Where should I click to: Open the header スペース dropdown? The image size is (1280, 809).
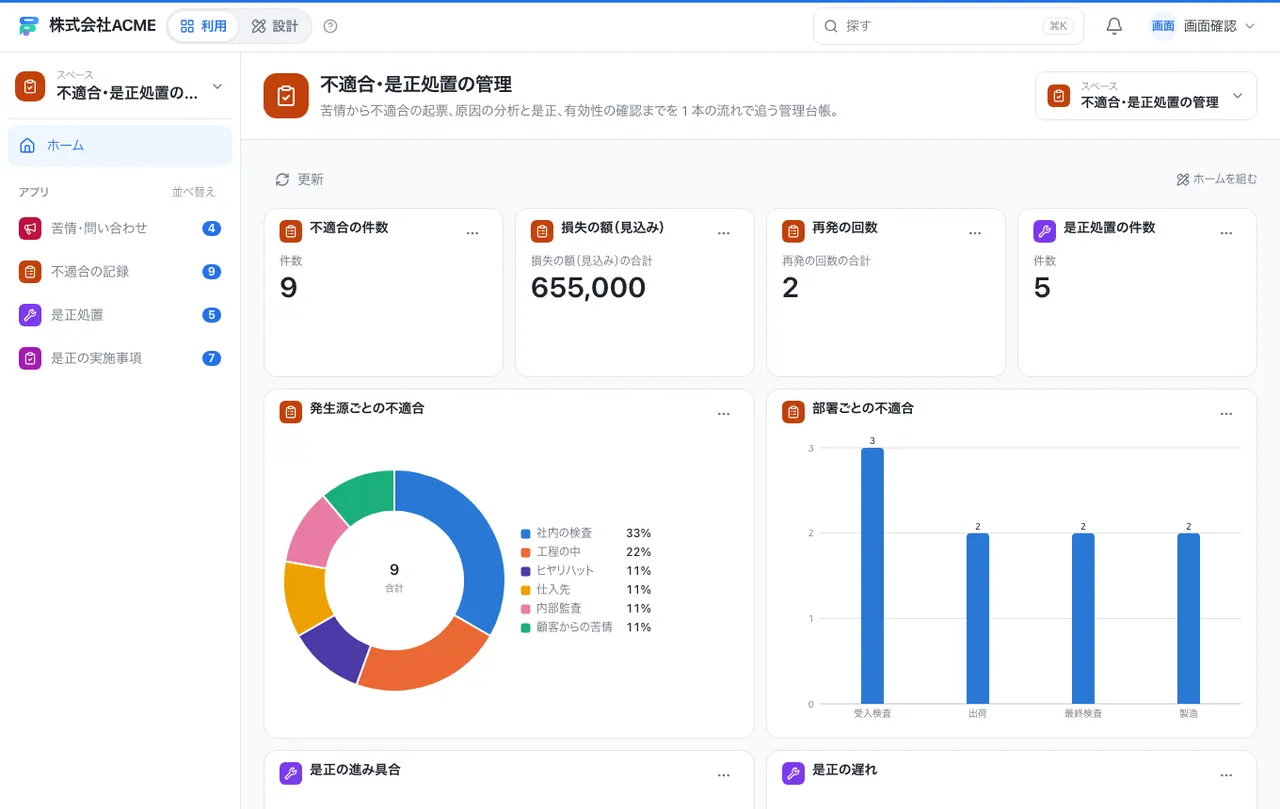(1146, 96)
